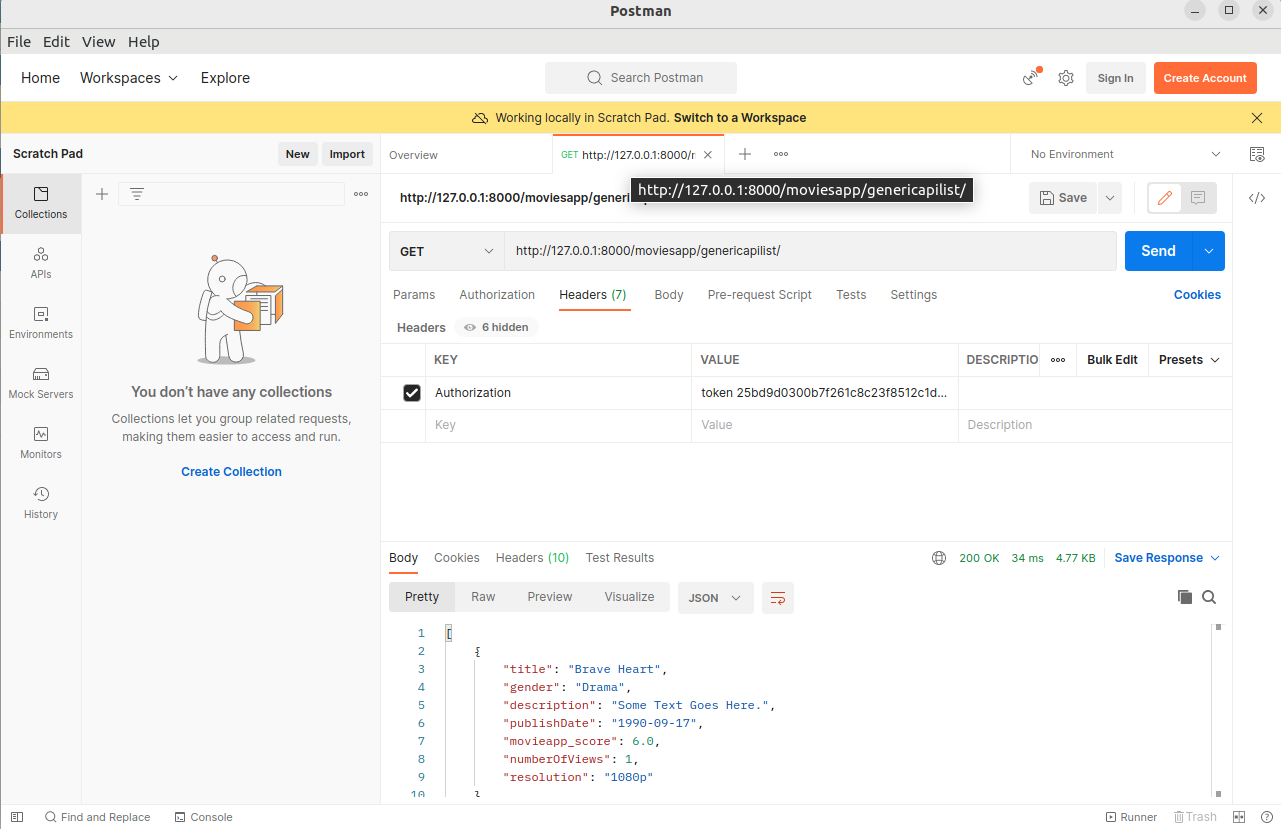
Task: Click the Sign In button
Action: point(1115,78)
